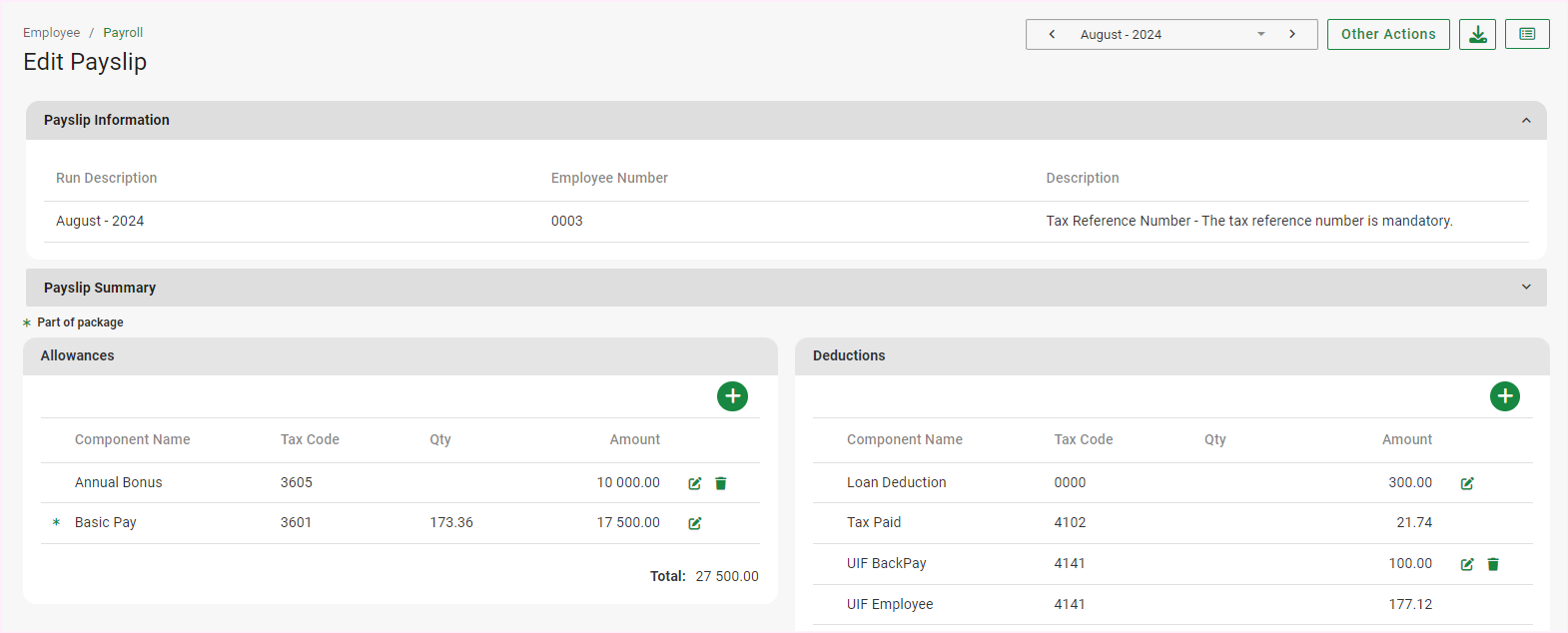
Task: Go to next payroll period
Action: pos(1292,34)
